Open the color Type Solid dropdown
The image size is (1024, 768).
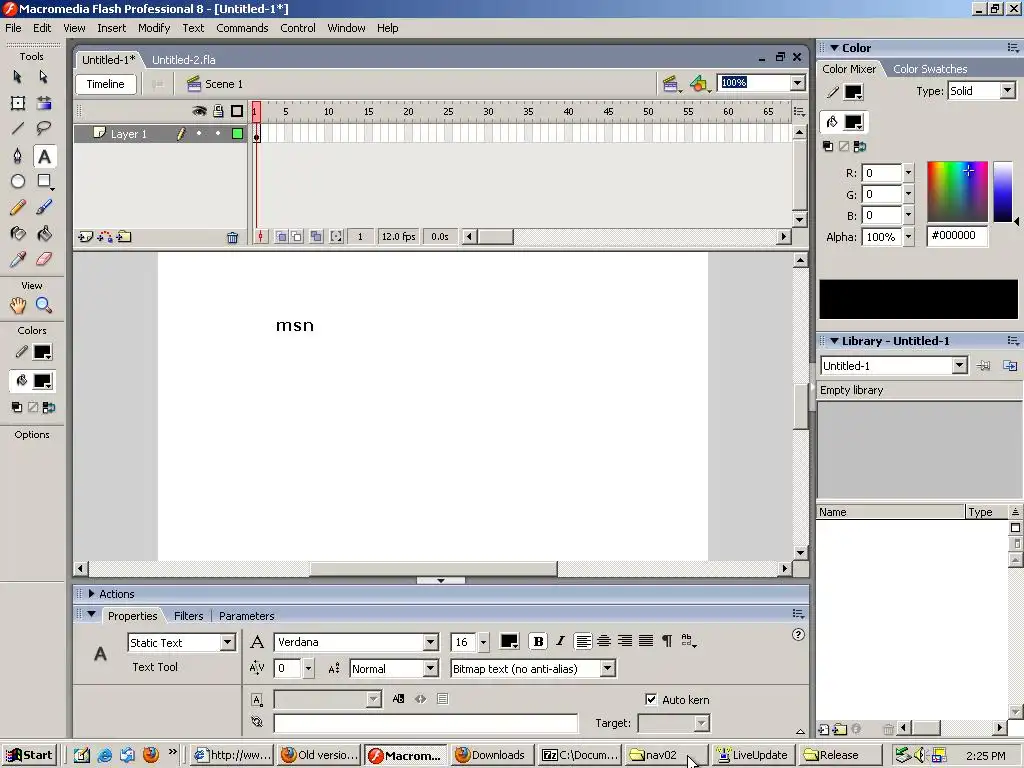click(x=1008, y=91)
